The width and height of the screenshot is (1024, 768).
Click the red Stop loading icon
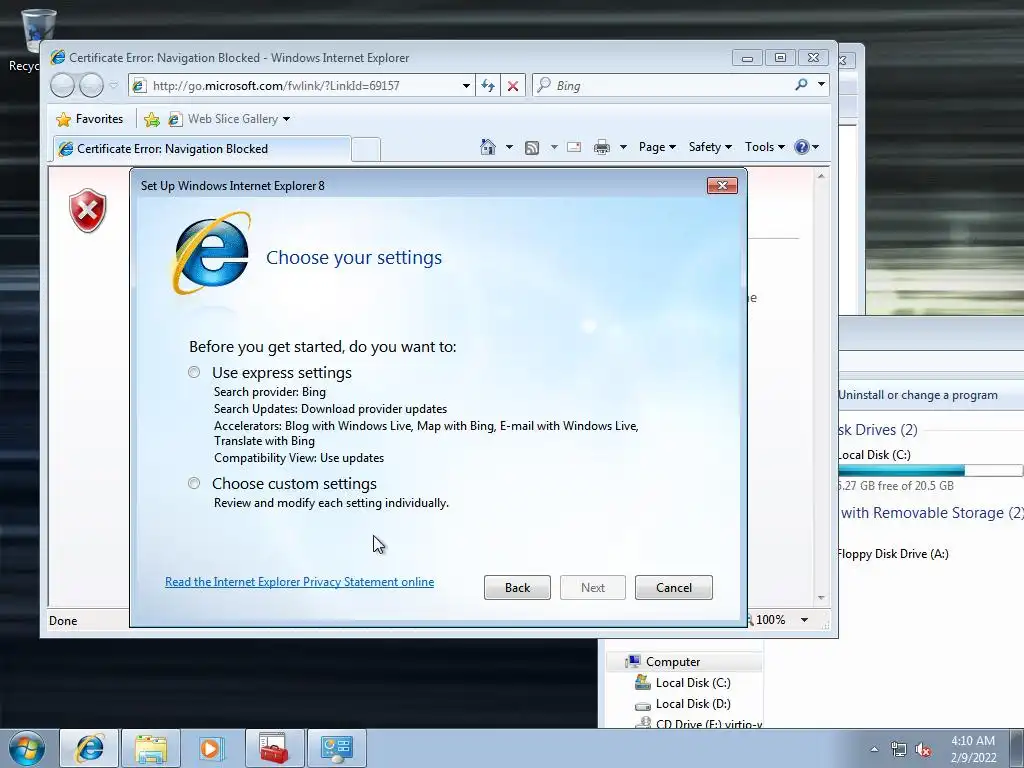tap(513, 86)
